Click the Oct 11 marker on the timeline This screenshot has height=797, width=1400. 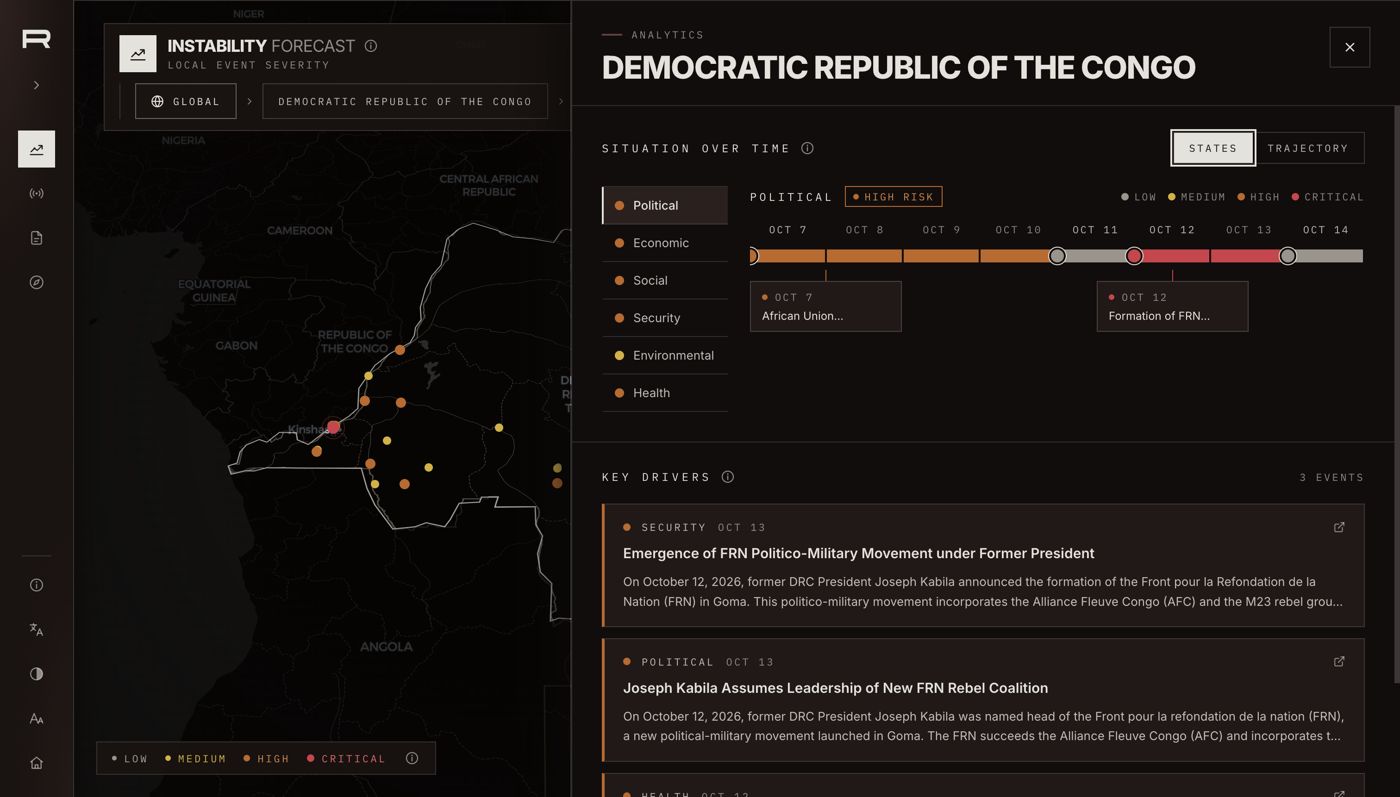coord(1057,256)
